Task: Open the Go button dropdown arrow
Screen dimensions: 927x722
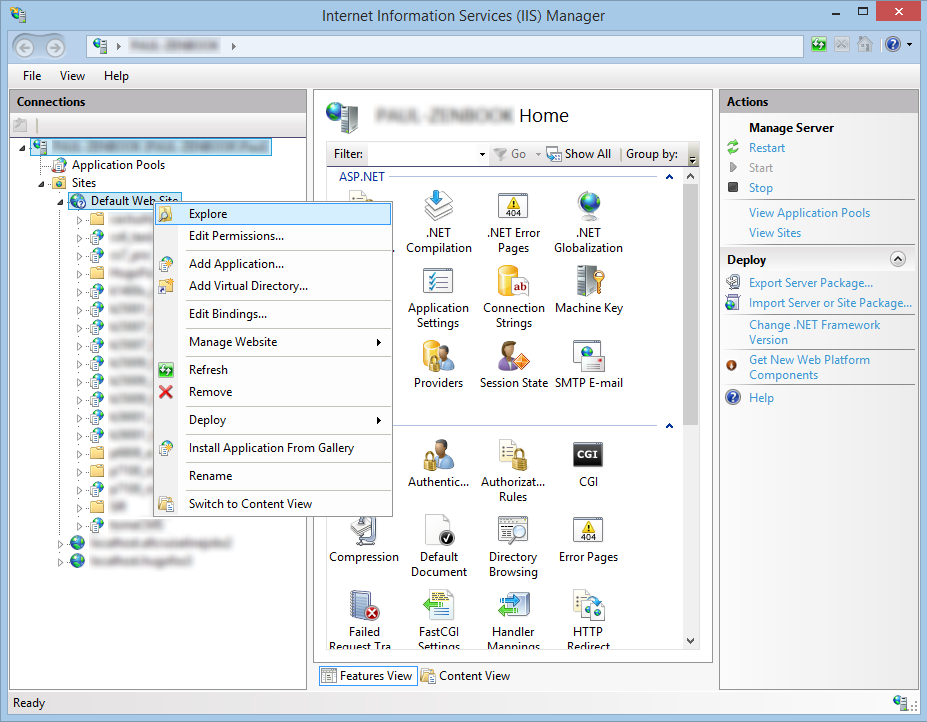Action: click(538, 154)
